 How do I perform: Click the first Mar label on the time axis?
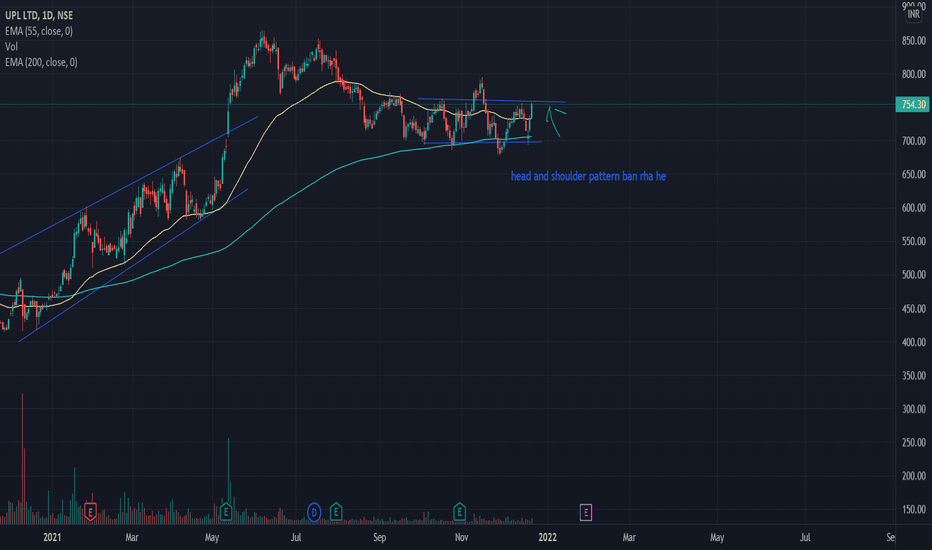[x=132, y=538]
